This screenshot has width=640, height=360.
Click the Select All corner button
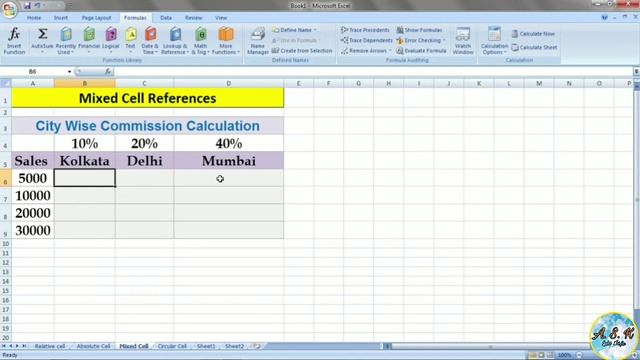point(6,83)
